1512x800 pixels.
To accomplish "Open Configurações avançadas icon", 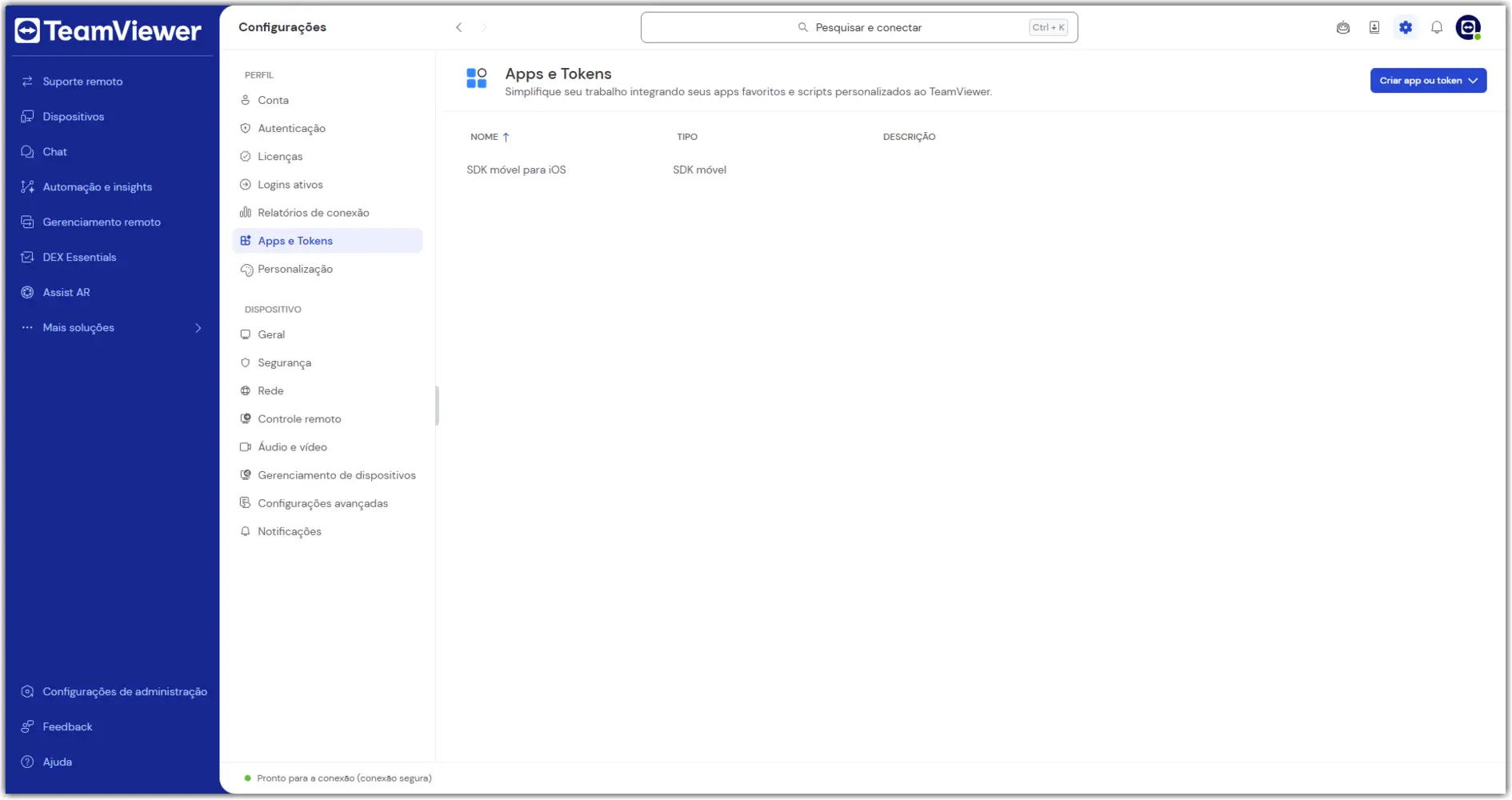I will tap(246, 503).
